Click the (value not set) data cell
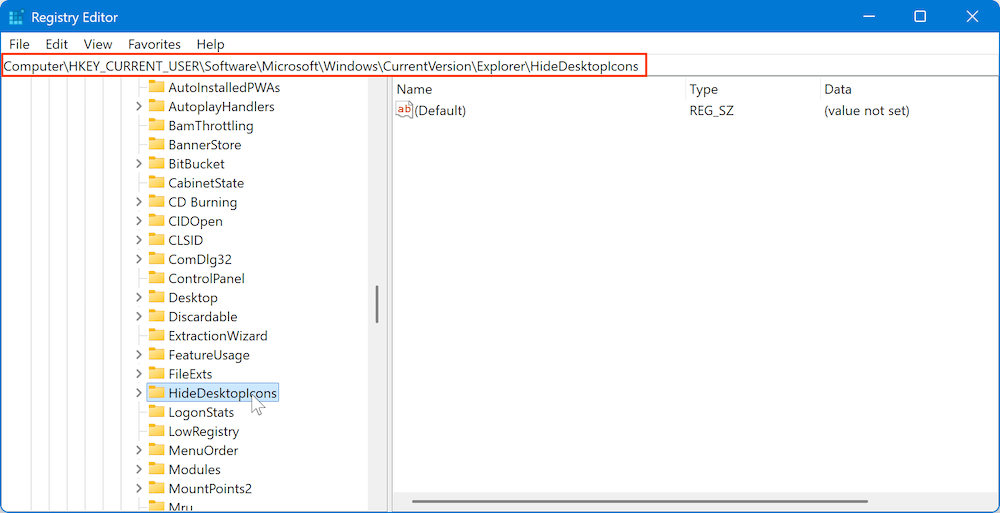Image resolution: width=1000 pixels, height=513 pixels. 867,110
